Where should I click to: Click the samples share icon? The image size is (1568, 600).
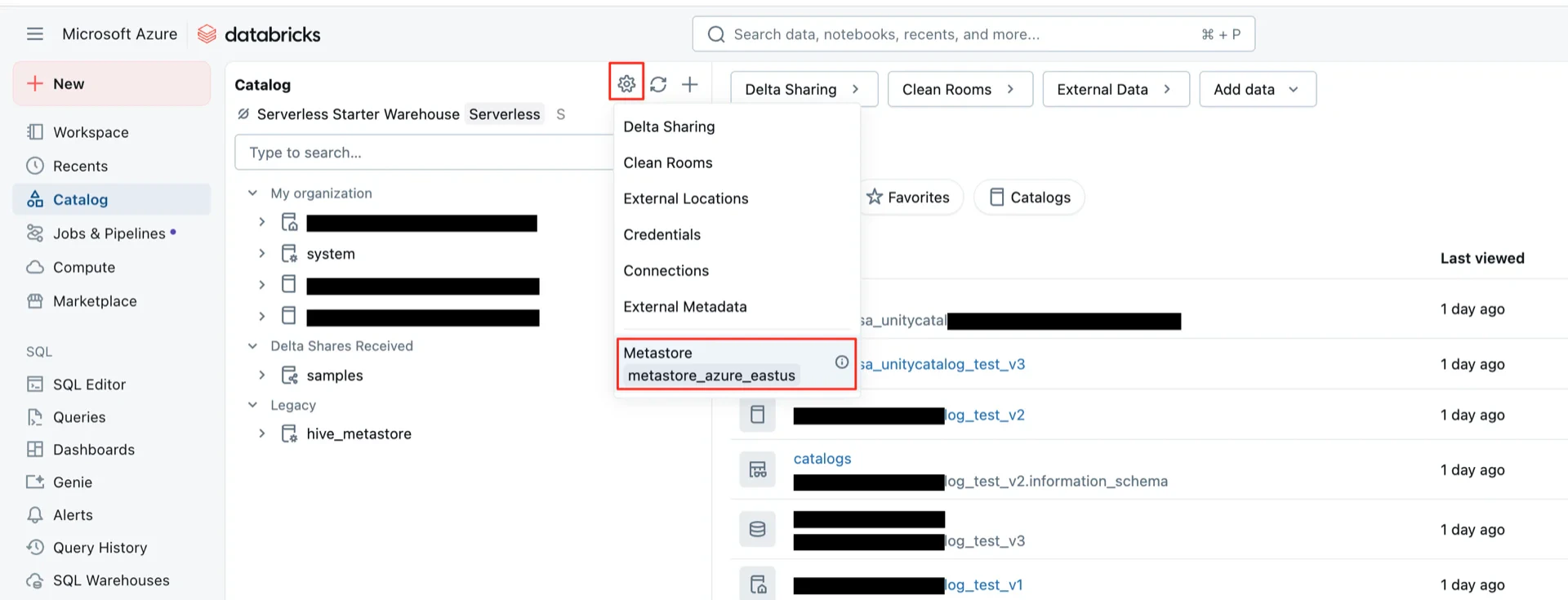289,376
